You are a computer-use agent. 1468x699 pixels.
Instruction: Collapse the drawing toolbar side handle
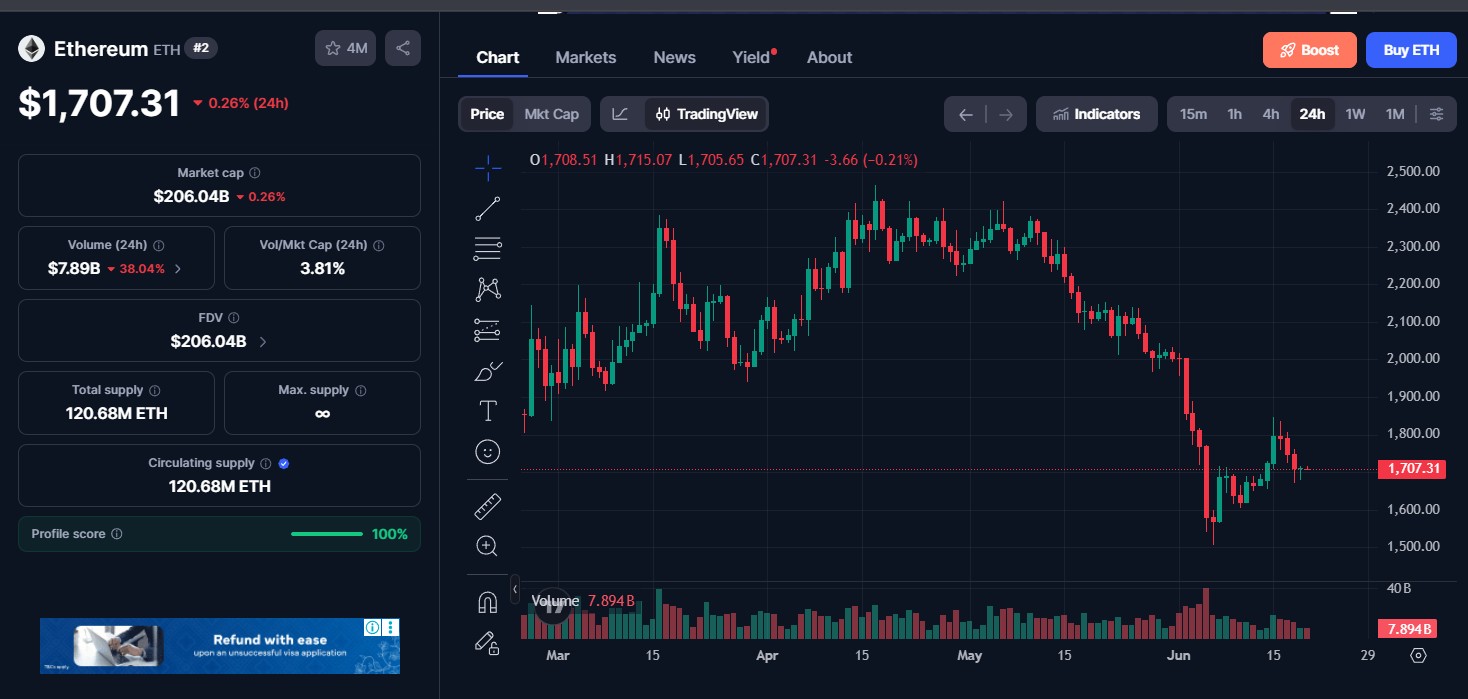coord(515,589)
